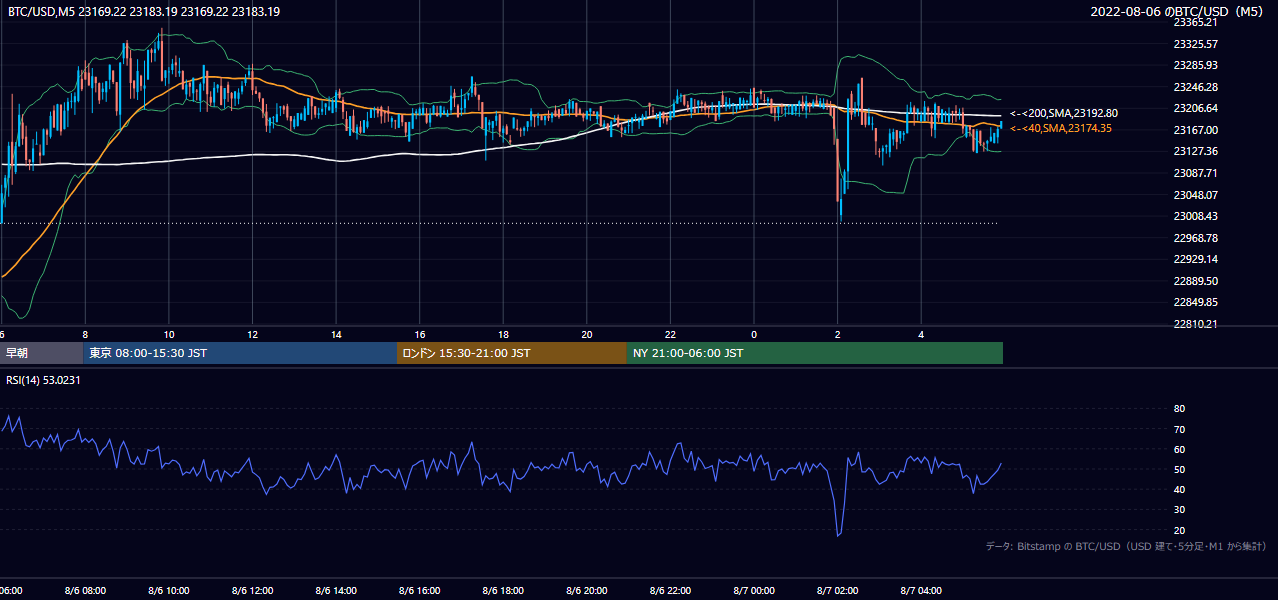Click the 東京 08:00-15:30 JST session bar
1278x600 pixels.
point(240,353)
